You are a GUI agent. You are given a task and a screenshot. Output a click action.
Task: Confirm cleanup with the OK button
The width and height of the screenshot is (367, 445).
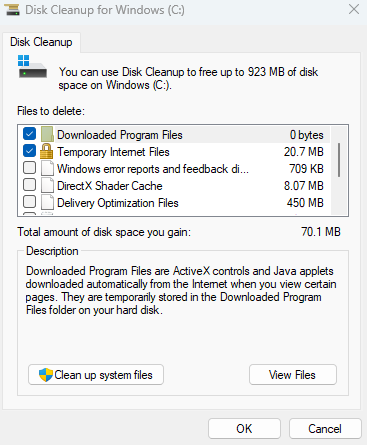[x=244, y=429]
